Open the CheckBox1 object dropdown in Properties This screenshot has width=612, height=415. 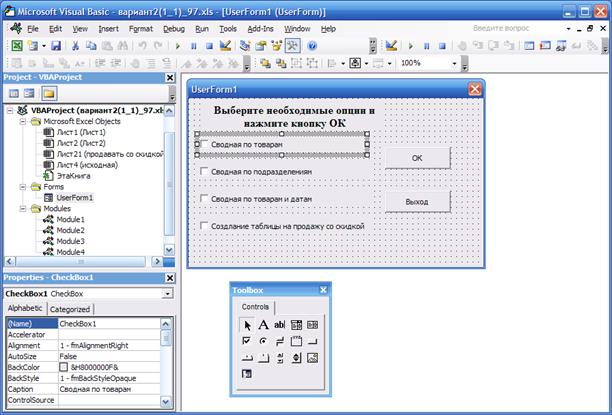pyautogui.click(x=167, y=294)
